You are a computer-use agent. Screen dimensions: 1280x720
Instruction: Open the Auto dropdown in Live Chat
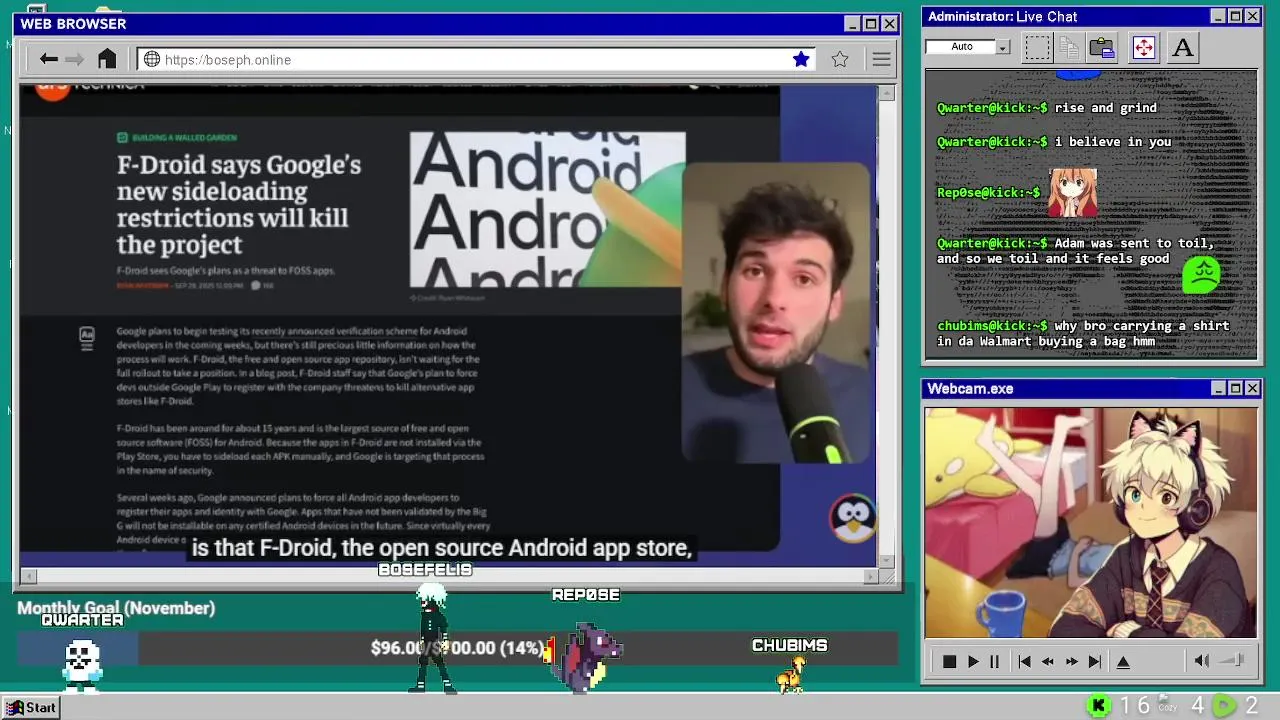[1002, 47]
